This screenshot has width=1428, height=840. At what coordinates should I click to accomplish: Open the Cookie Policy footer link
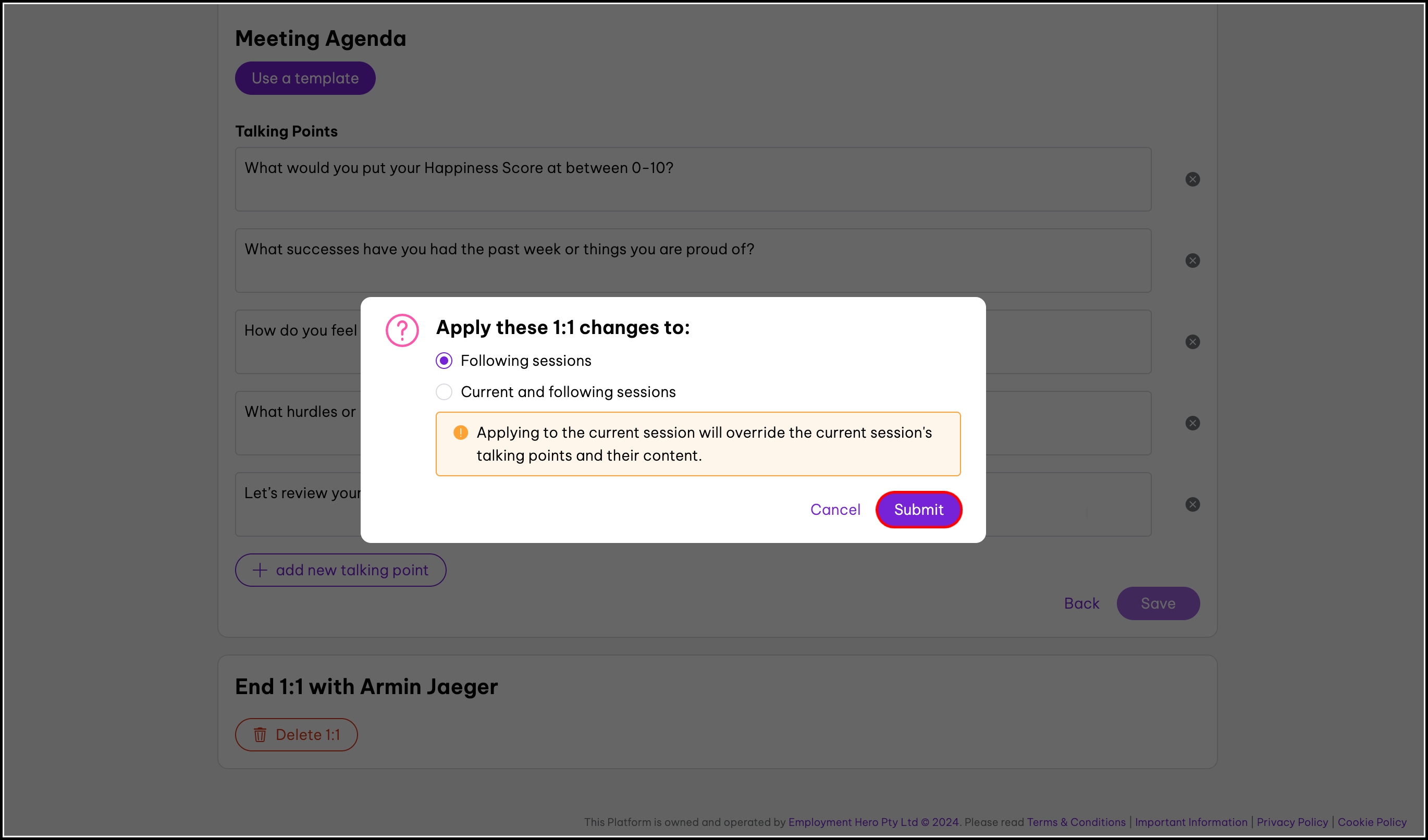pyautogui.click(x=1371, y=822)
